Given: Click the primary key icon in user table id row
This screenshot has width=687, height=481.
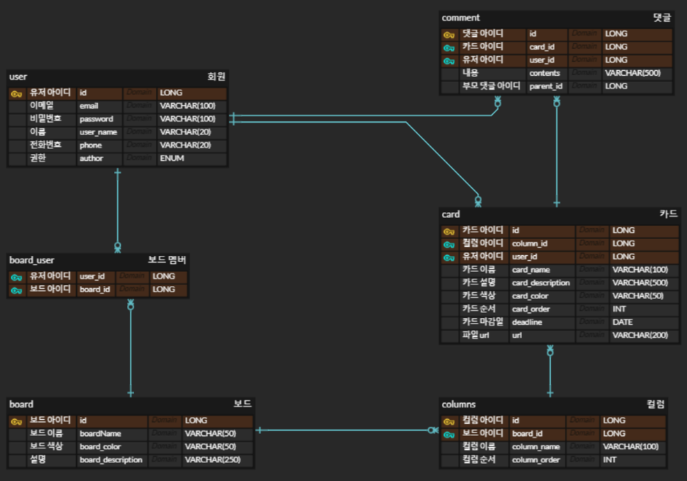Looking at the screenshot, I should coord(16,94).
